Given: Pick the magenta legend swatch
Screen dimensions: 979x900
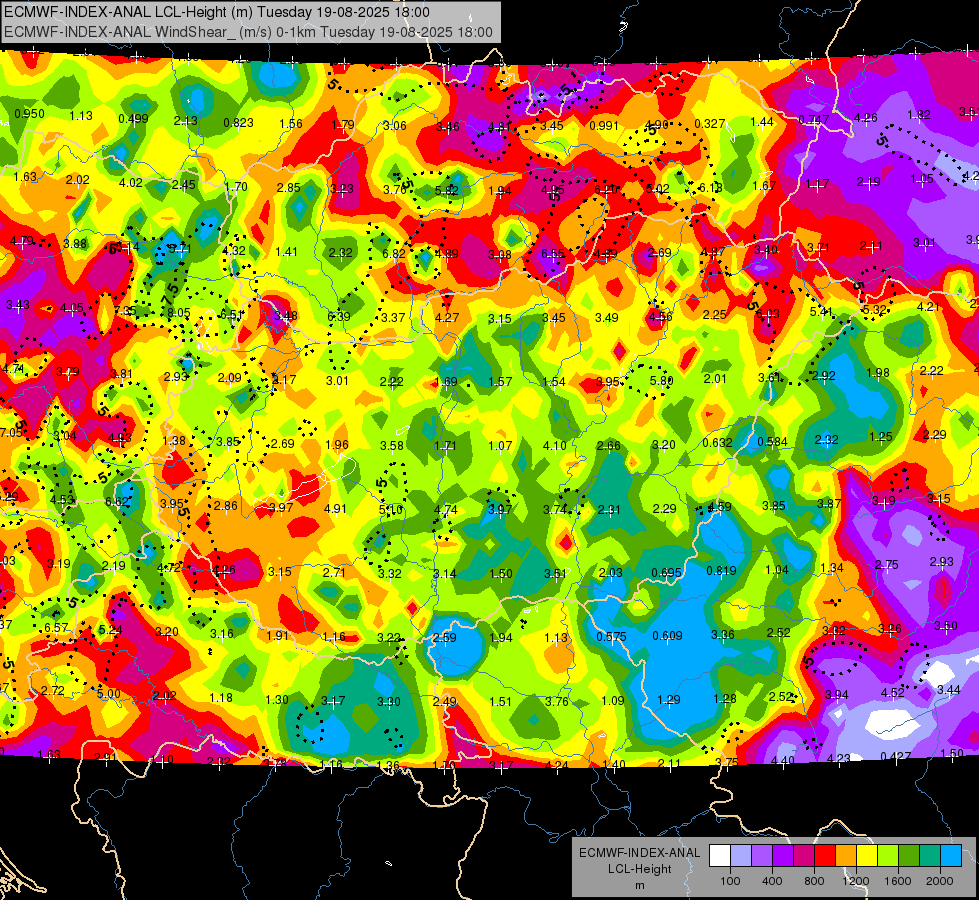Looking at the screenshot, I should [x=804, y=856].
